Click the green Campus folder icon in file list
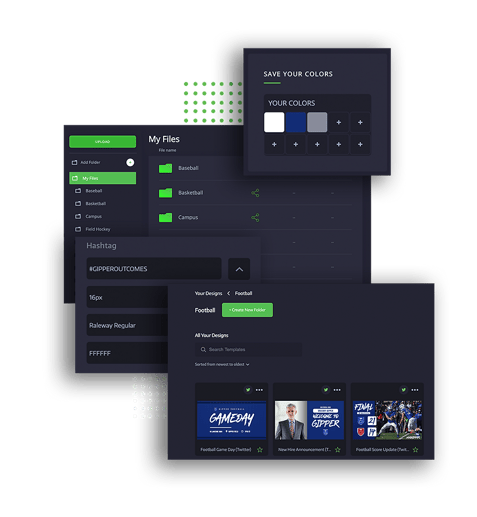477x517 pixels. coord(165,217)
